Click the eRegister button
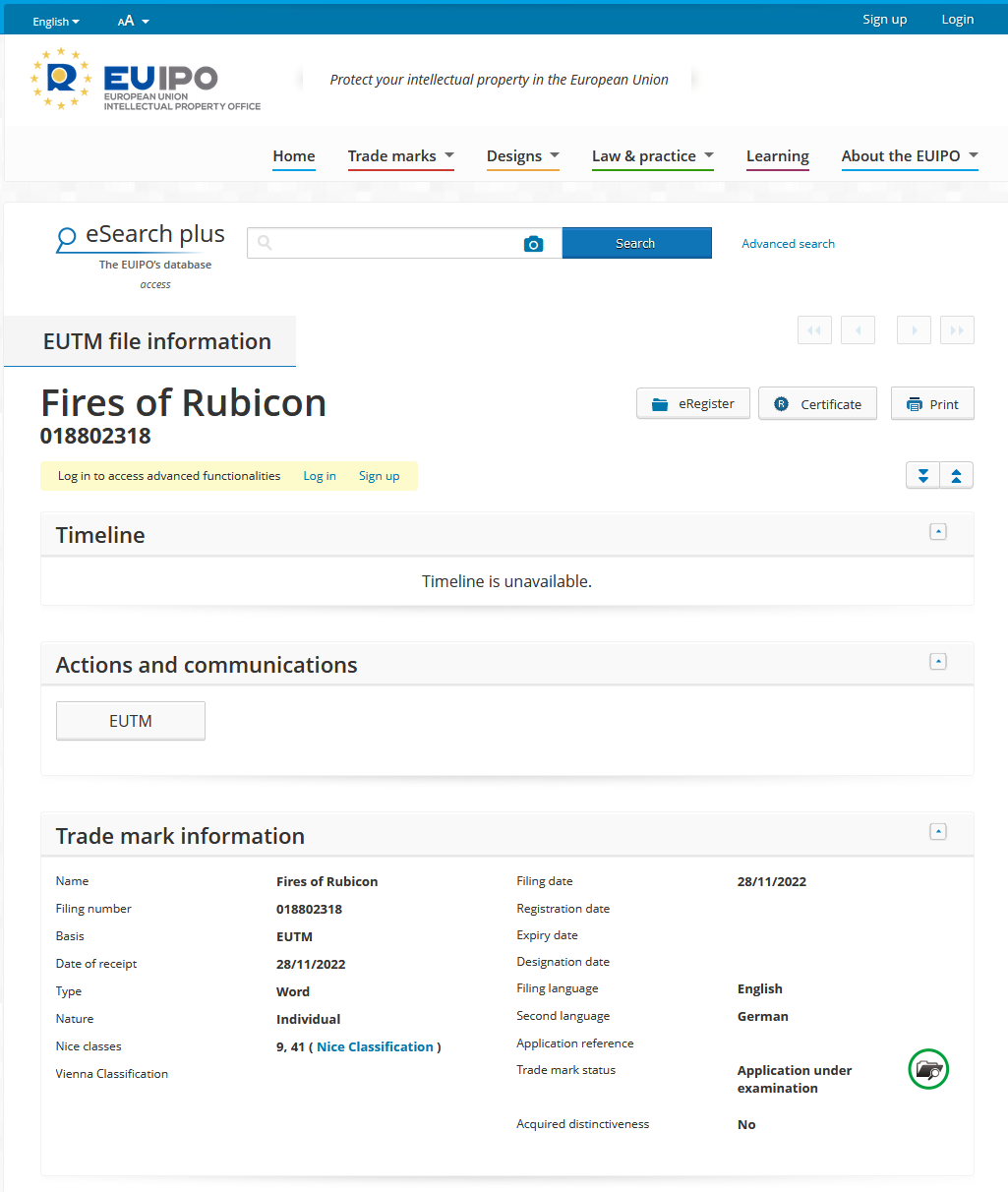The width and height of the screenshot is (1008, 1192). tap(693, 403)
